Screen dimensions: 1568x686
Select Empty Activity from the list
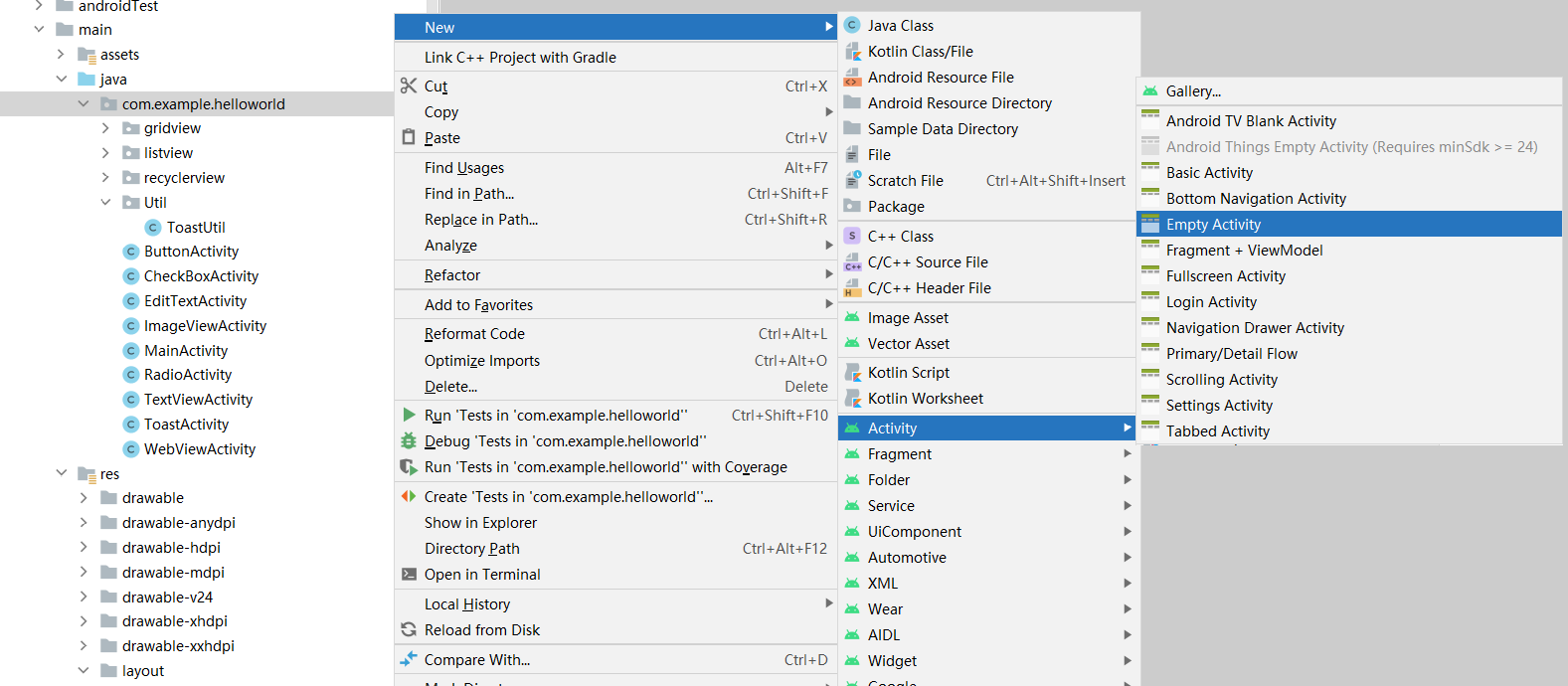pyautogui.click(x=1213, y=225)
